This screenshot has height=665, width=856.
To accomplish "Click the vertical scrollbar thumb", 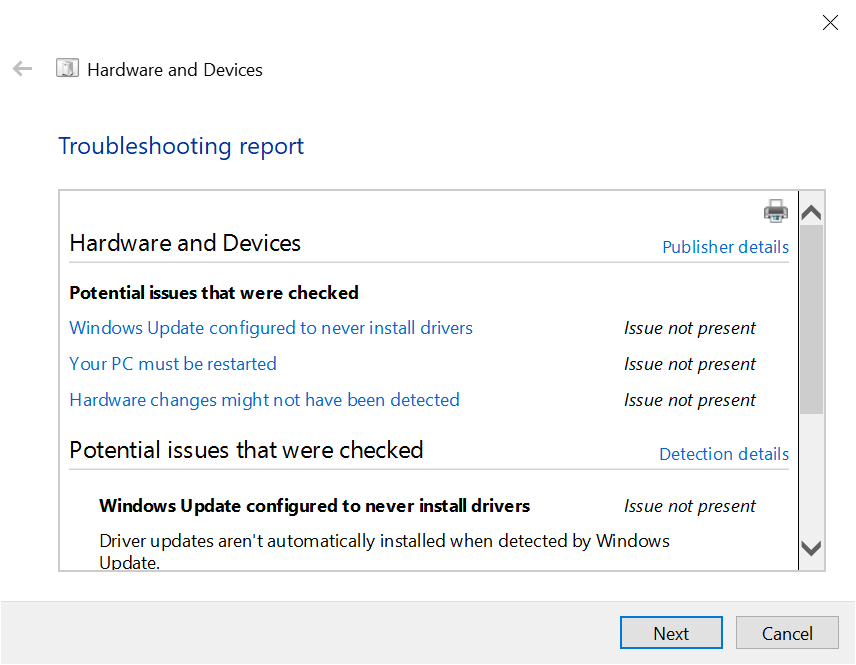I will coord(812,320).
